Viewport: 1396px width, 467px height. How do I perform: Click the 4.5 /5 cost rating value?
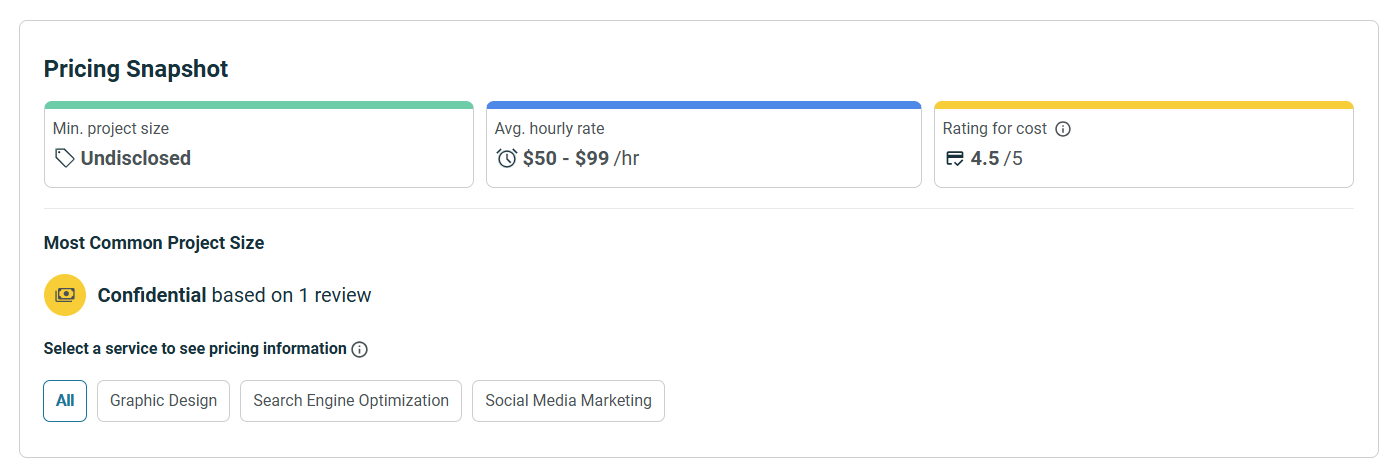pos(996,158)
